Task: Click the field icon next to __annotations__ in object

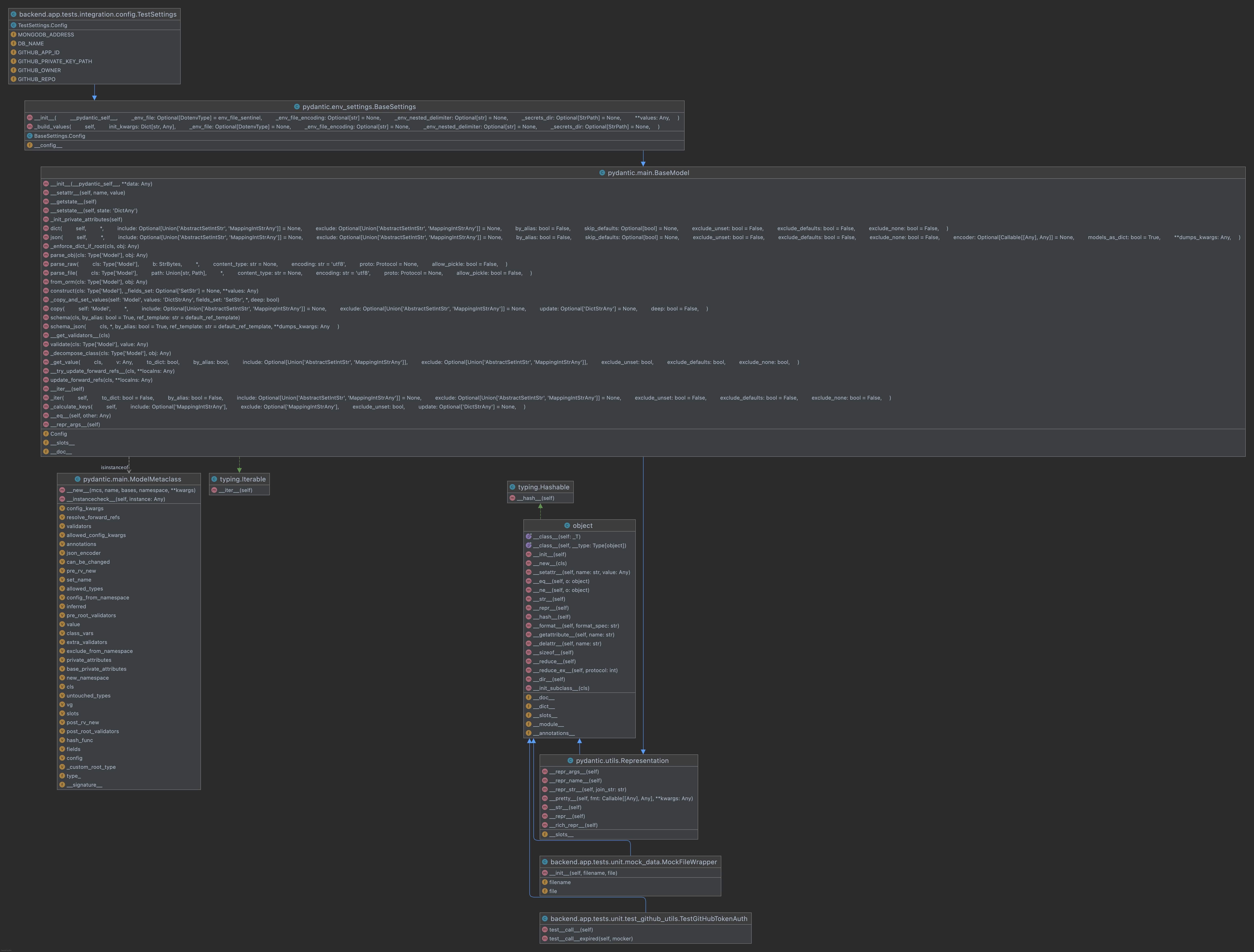Action: (528, 733)
